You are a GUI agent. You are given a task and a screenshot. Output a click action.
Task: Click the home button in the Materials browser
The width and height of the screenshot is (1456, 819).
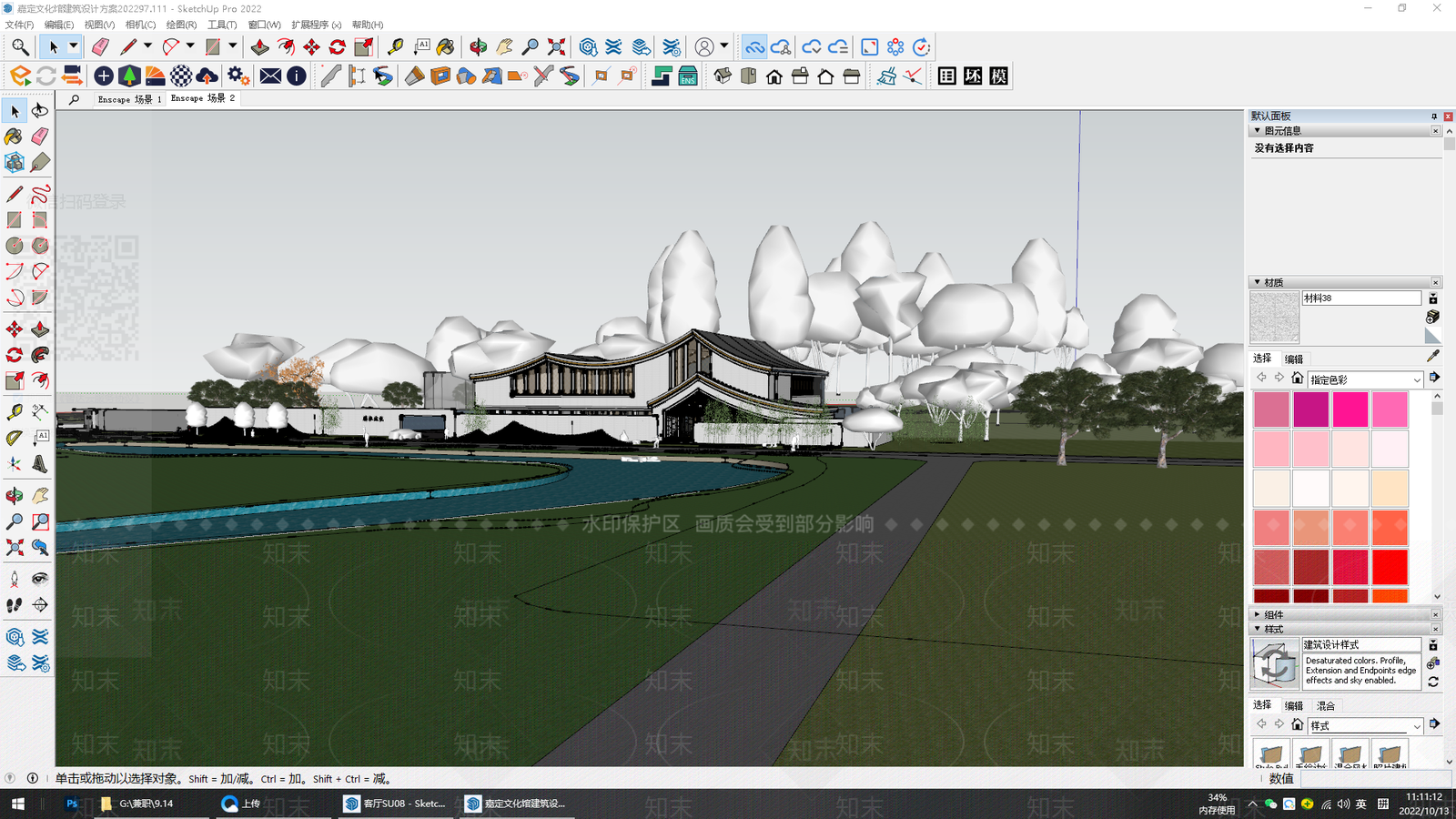[x=1298, y=379]
